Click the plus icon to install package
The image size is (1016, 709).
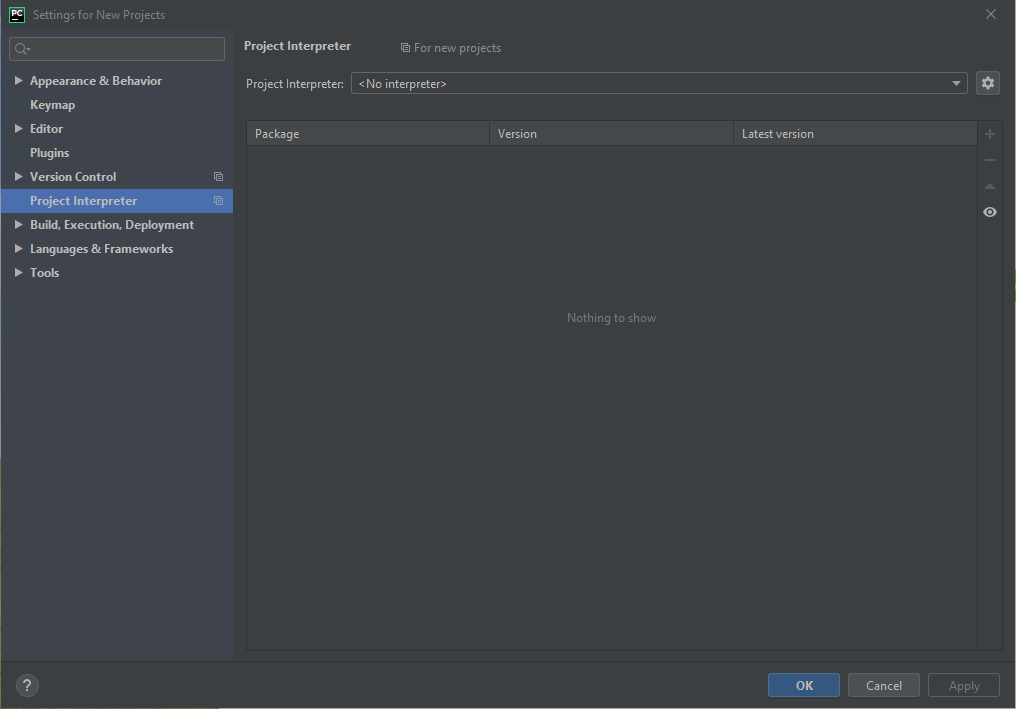990,134
